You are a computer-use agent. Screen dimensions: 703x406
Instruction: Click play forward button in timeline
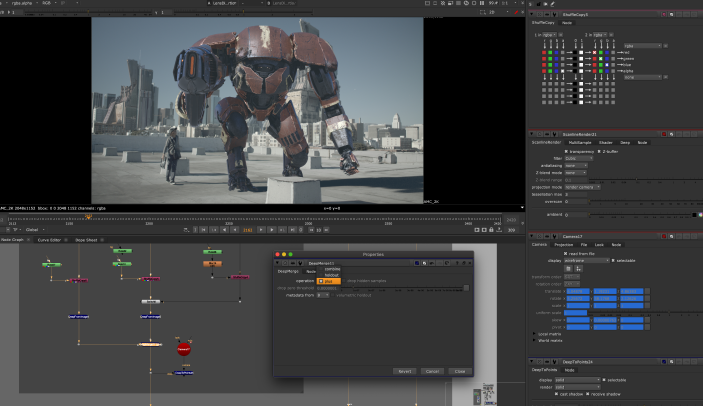coord(272,230)
